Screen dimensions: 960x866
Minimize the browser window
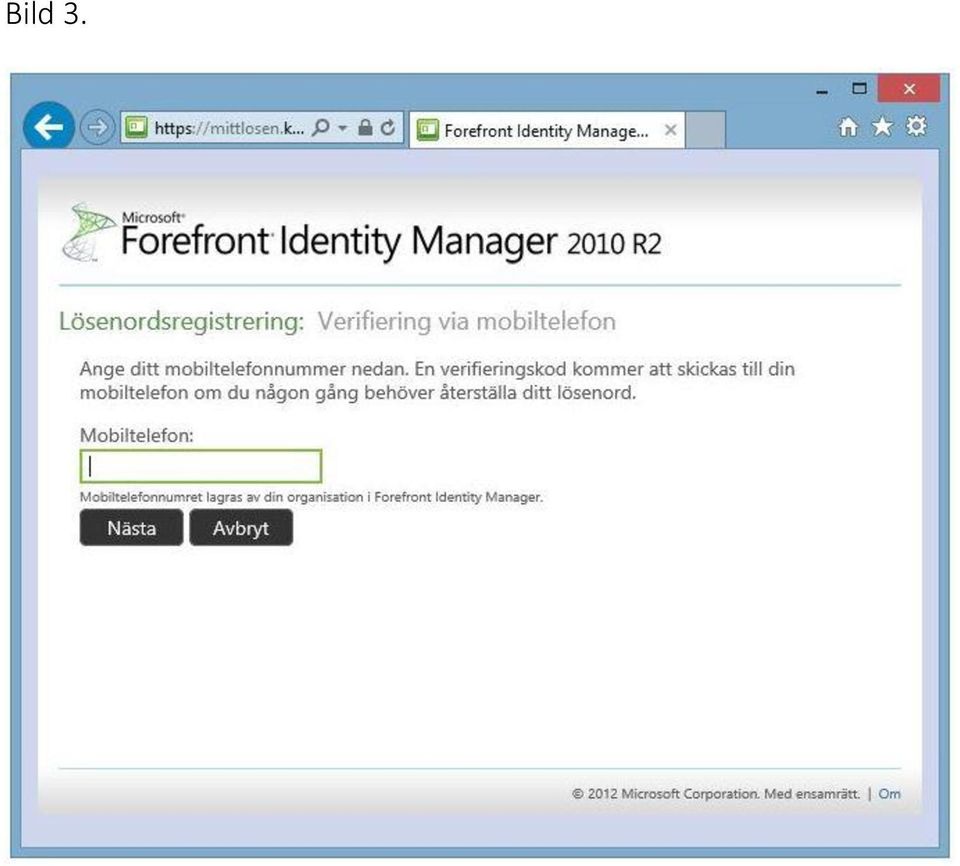point(822,91)
